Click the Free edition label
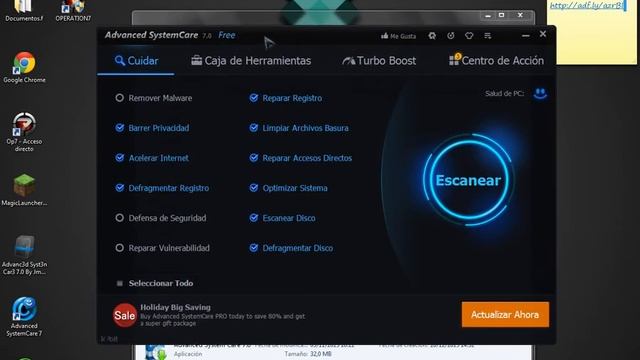640x360 pixels. pos(227,36)
